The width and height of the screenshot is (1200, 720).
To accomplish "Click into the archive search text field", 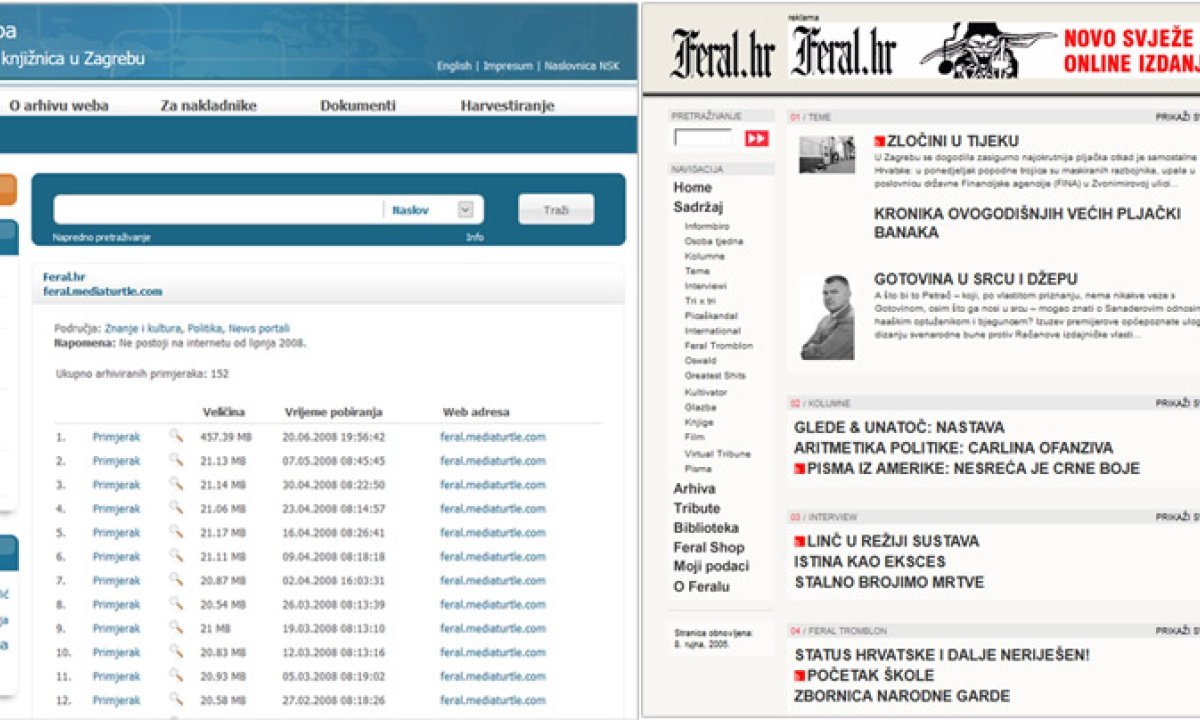I will (218, 210).
